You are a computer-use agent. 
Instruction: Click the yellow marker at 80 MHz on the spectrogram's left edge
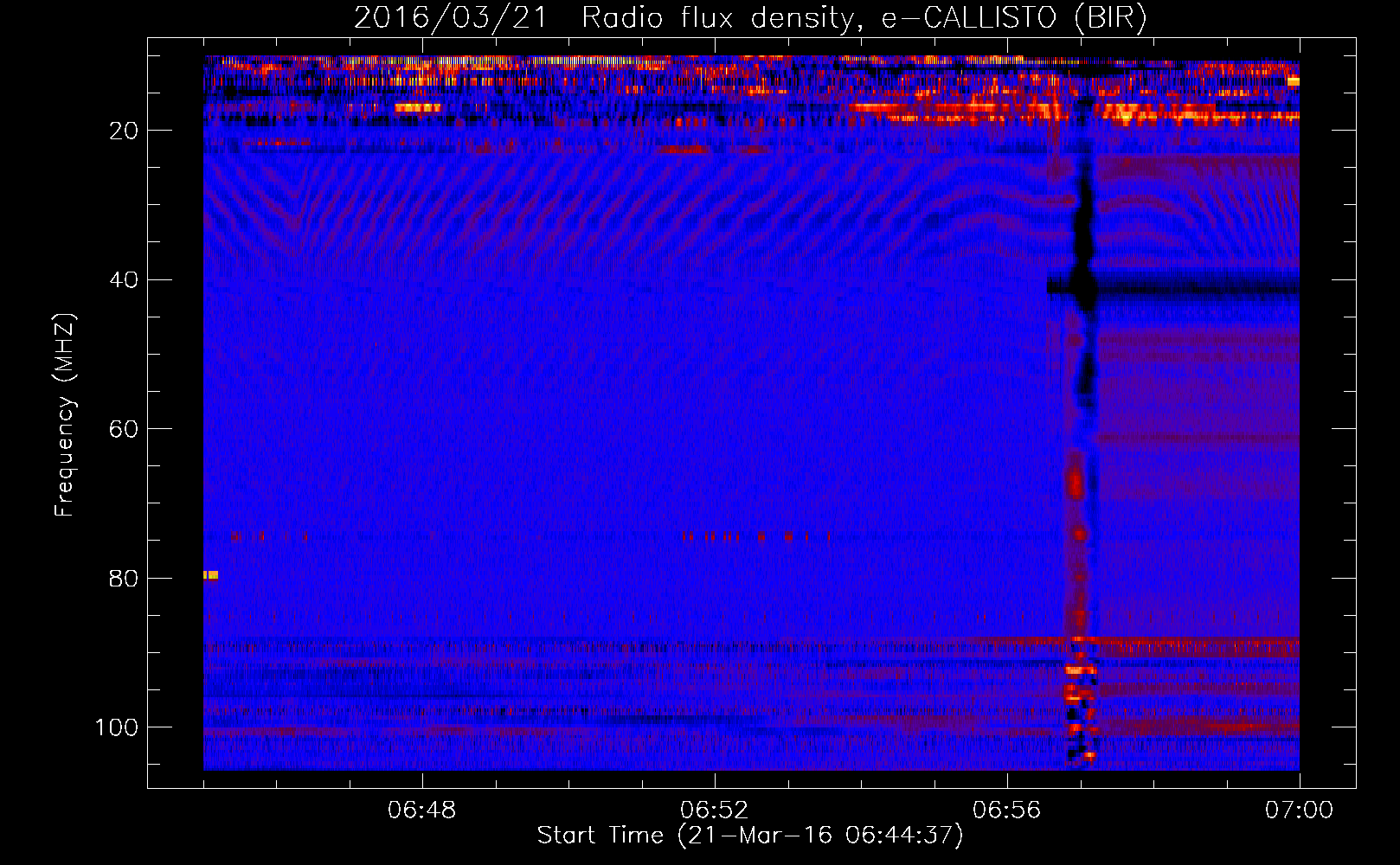click(x=210, y=575)
